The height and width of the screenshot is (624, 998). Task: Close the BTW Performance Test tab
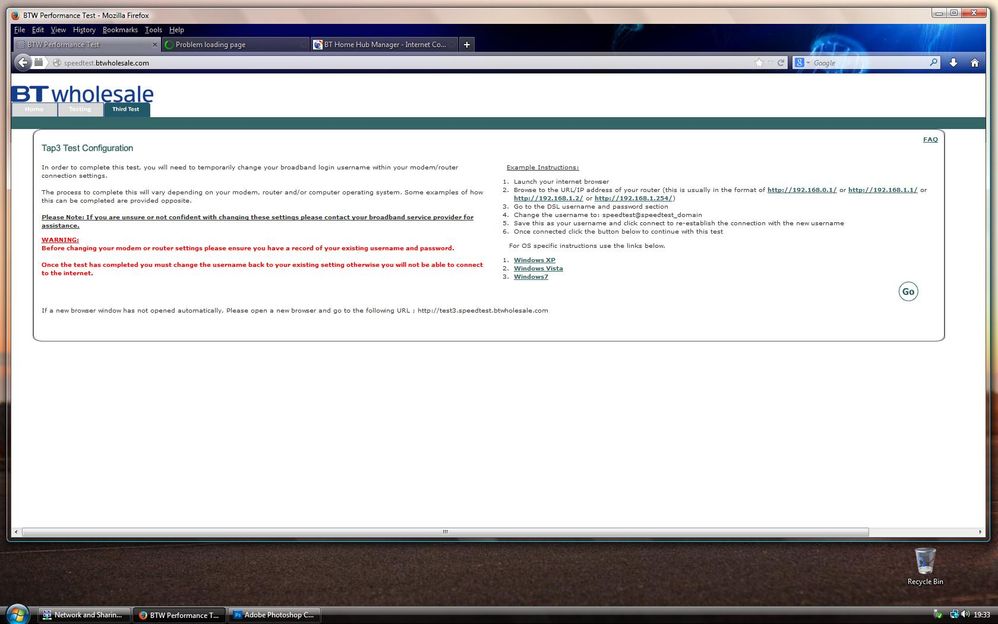pos(155,45)
